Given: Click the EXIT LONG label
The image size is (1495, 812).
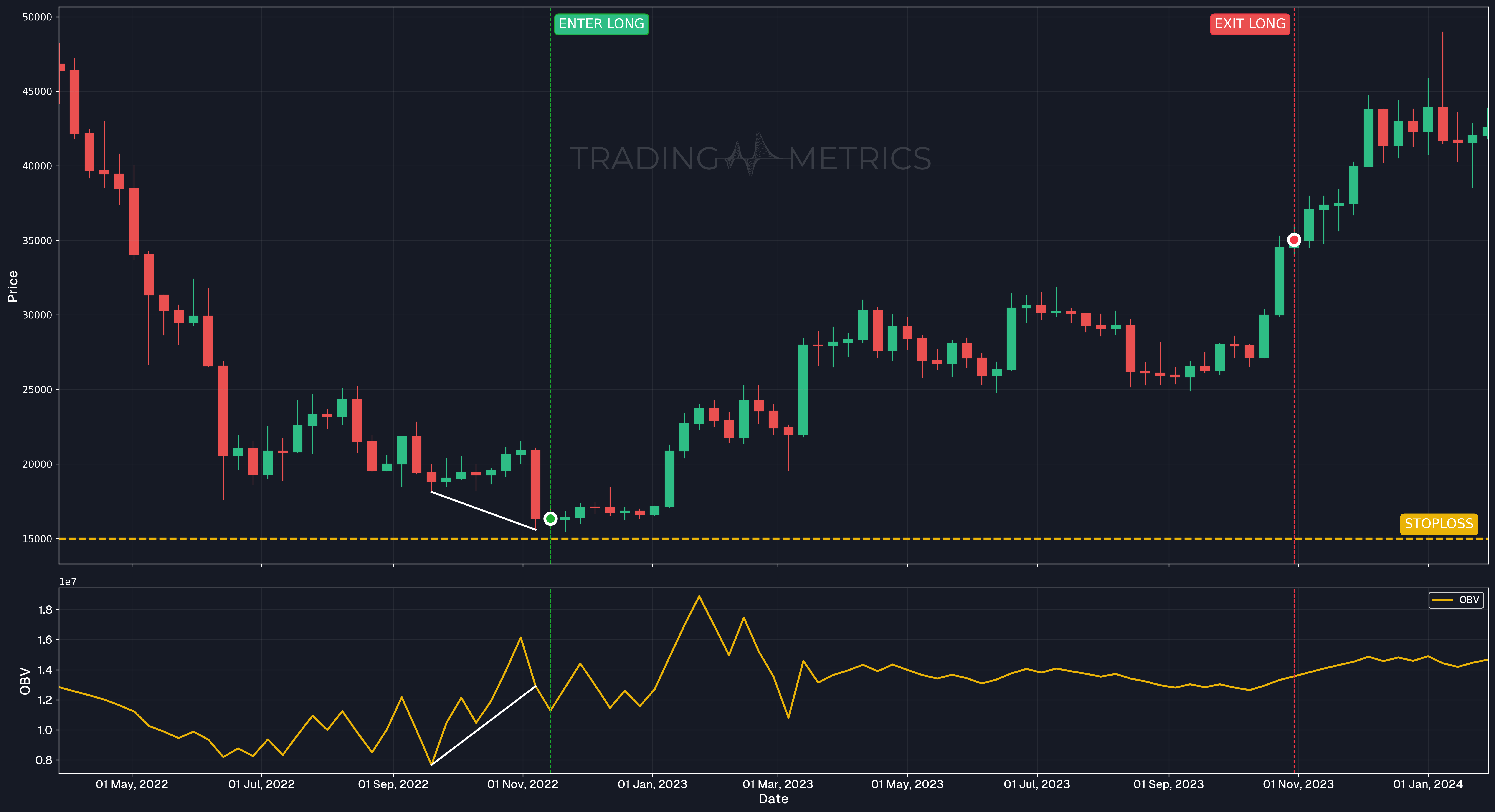Looking at the screenshot, I should 1250,24.
